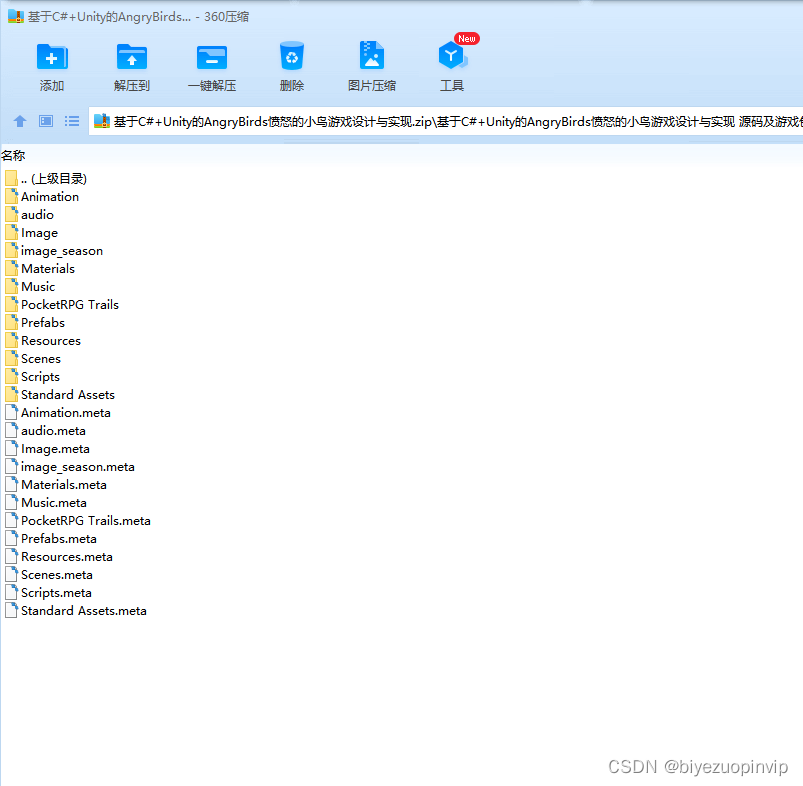
Task: Click the 添加 (Add) toolbar icon
Action: tap(52, 56)
